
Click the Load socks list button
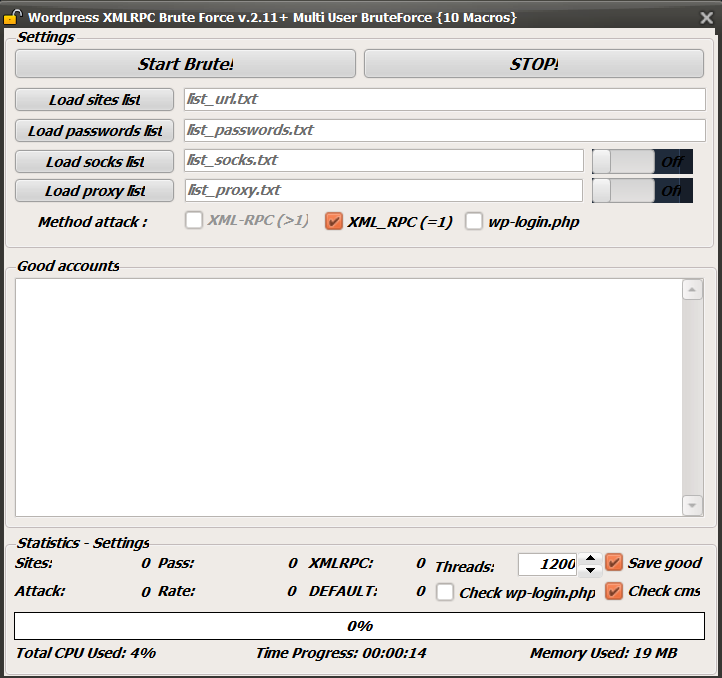coord(95,161)
